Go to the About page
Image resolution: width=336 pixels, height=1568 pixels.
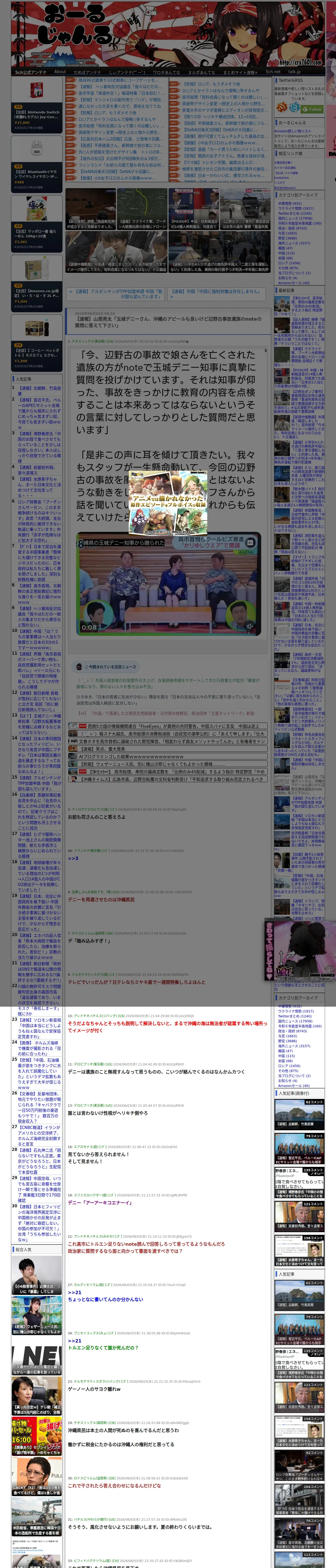[x=60, y=72]
